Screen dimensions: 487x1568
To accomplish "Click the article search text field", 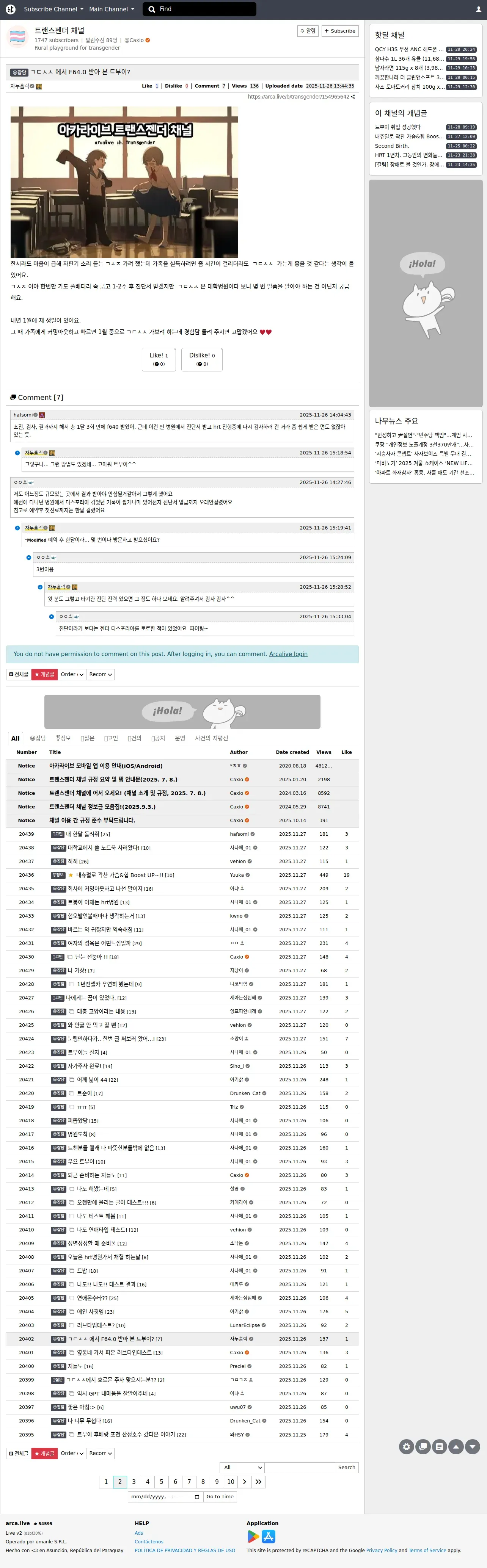I will pos(300,1468).
